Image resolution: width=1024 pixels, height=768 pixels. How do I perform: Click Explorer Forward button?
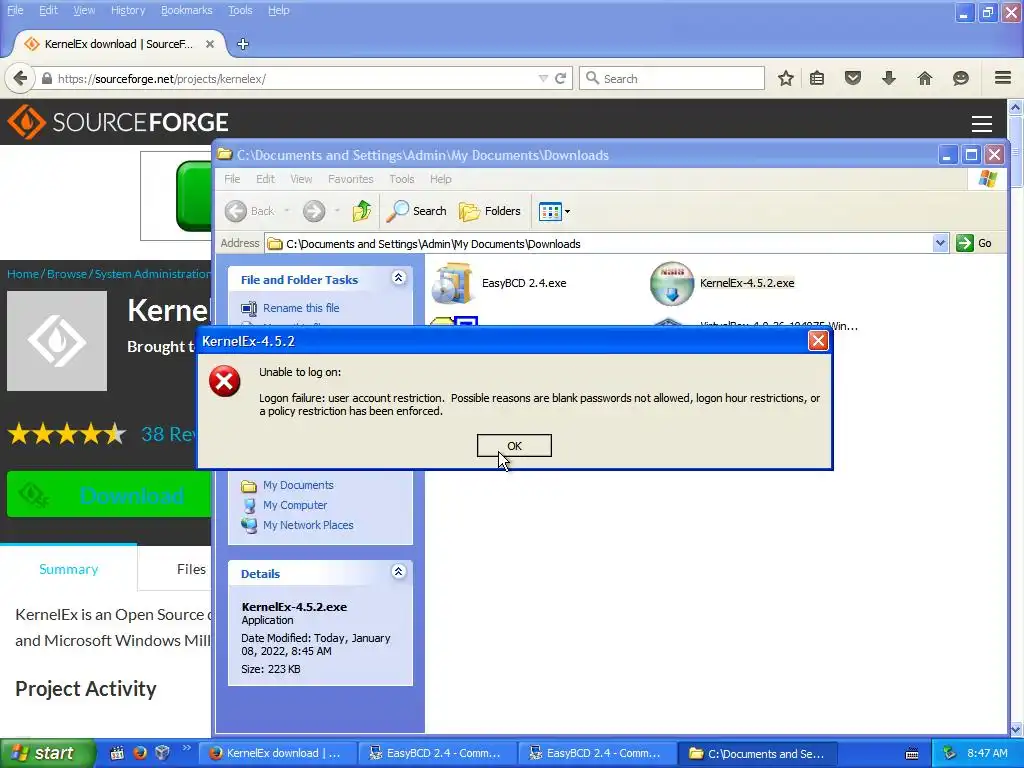(314, 211)
